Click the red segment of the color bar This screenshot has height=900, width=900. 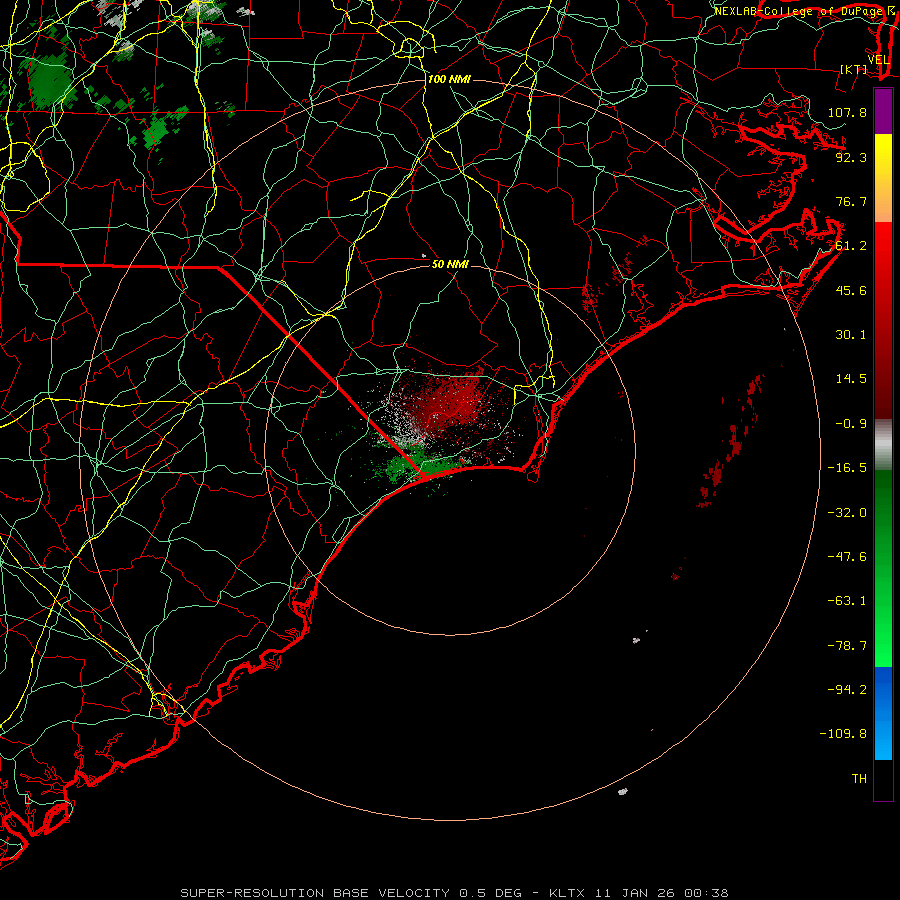(x=883, y=320)
